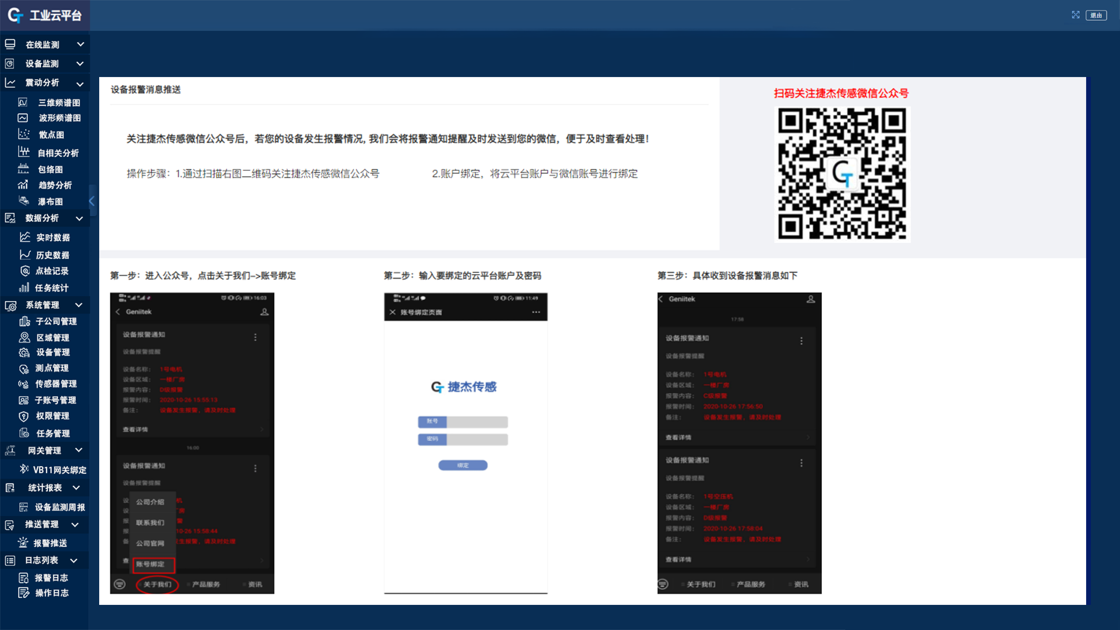Click the 瀑布图 waterfall icon
This screenshot has height=630, width=1120.
click(24, 201)
